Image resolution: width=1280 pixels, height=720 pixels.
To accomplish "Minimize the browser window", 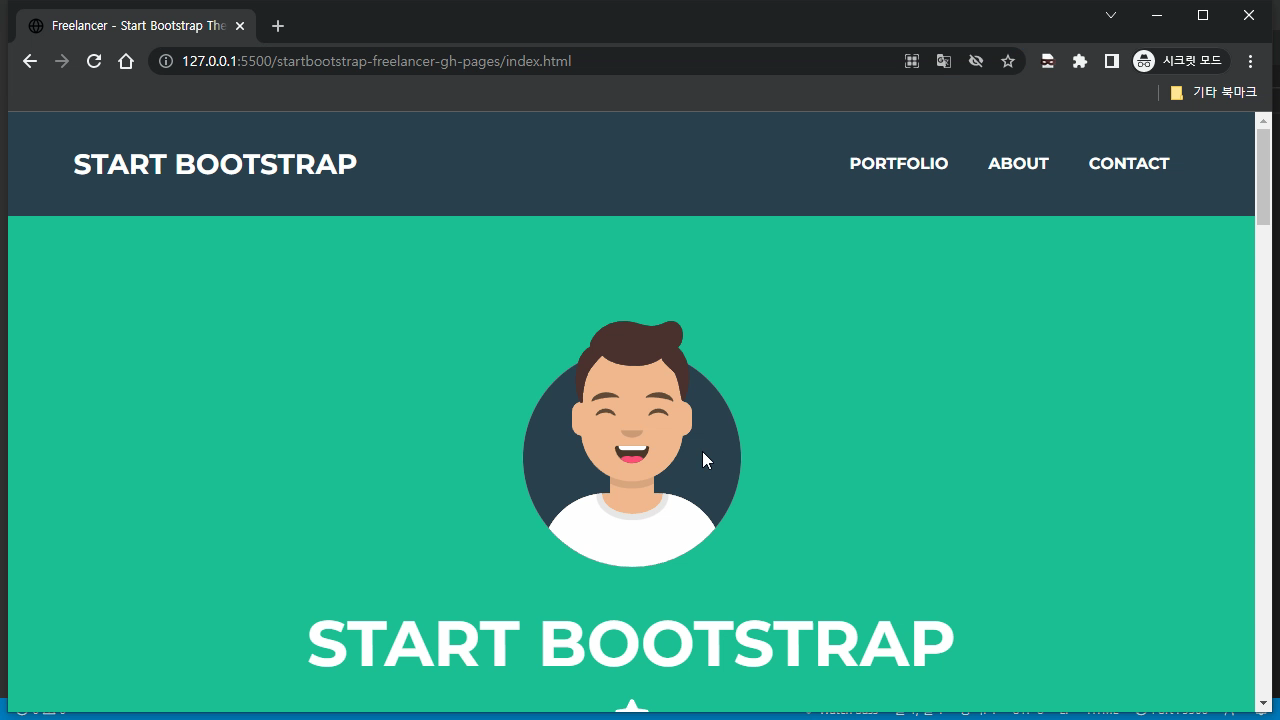I will tap(1157, 15).
